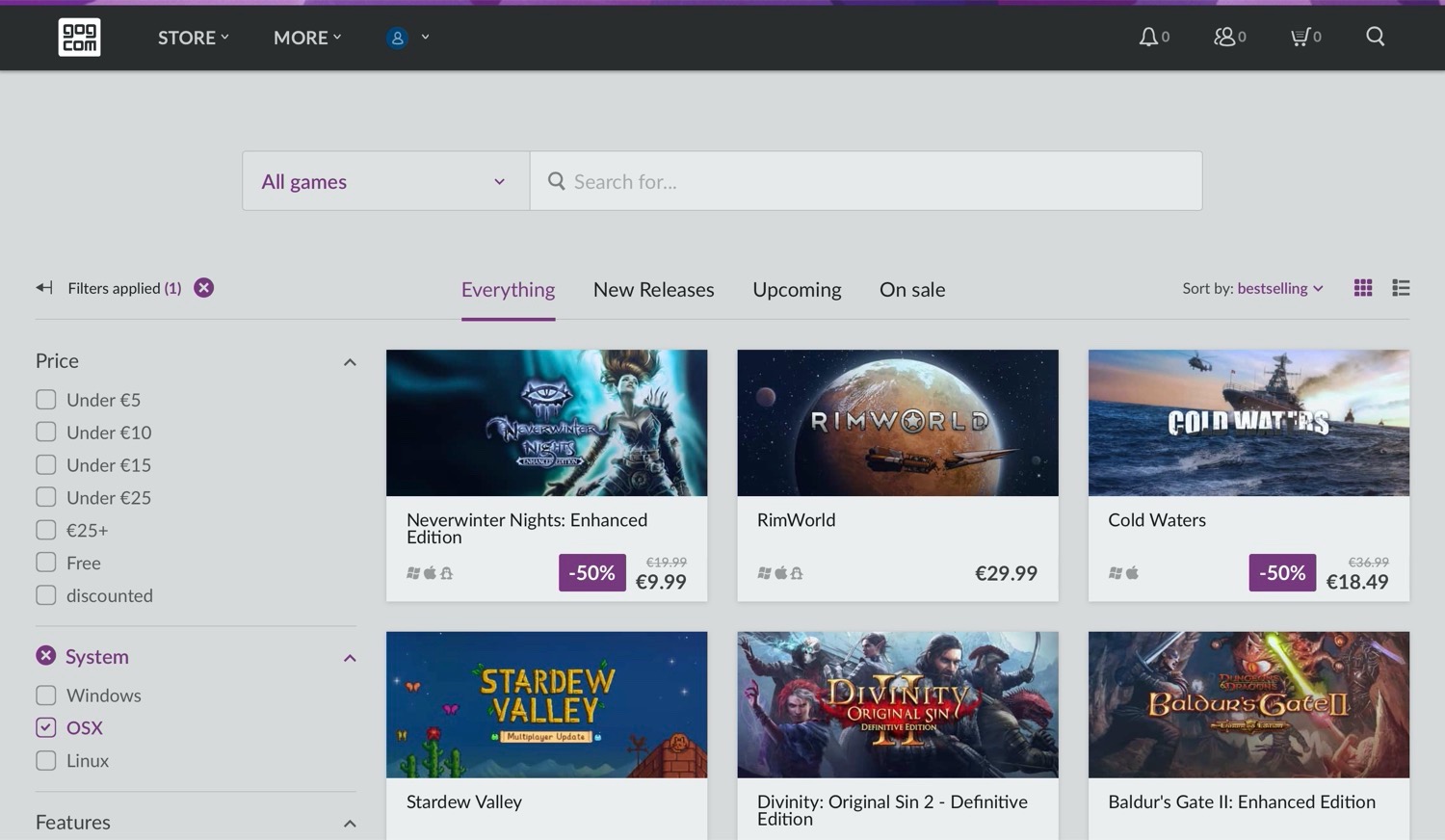This screenshot has height=840, width=1445.
Task: Open the notifications bell icon
Action: click(1148, 37)
